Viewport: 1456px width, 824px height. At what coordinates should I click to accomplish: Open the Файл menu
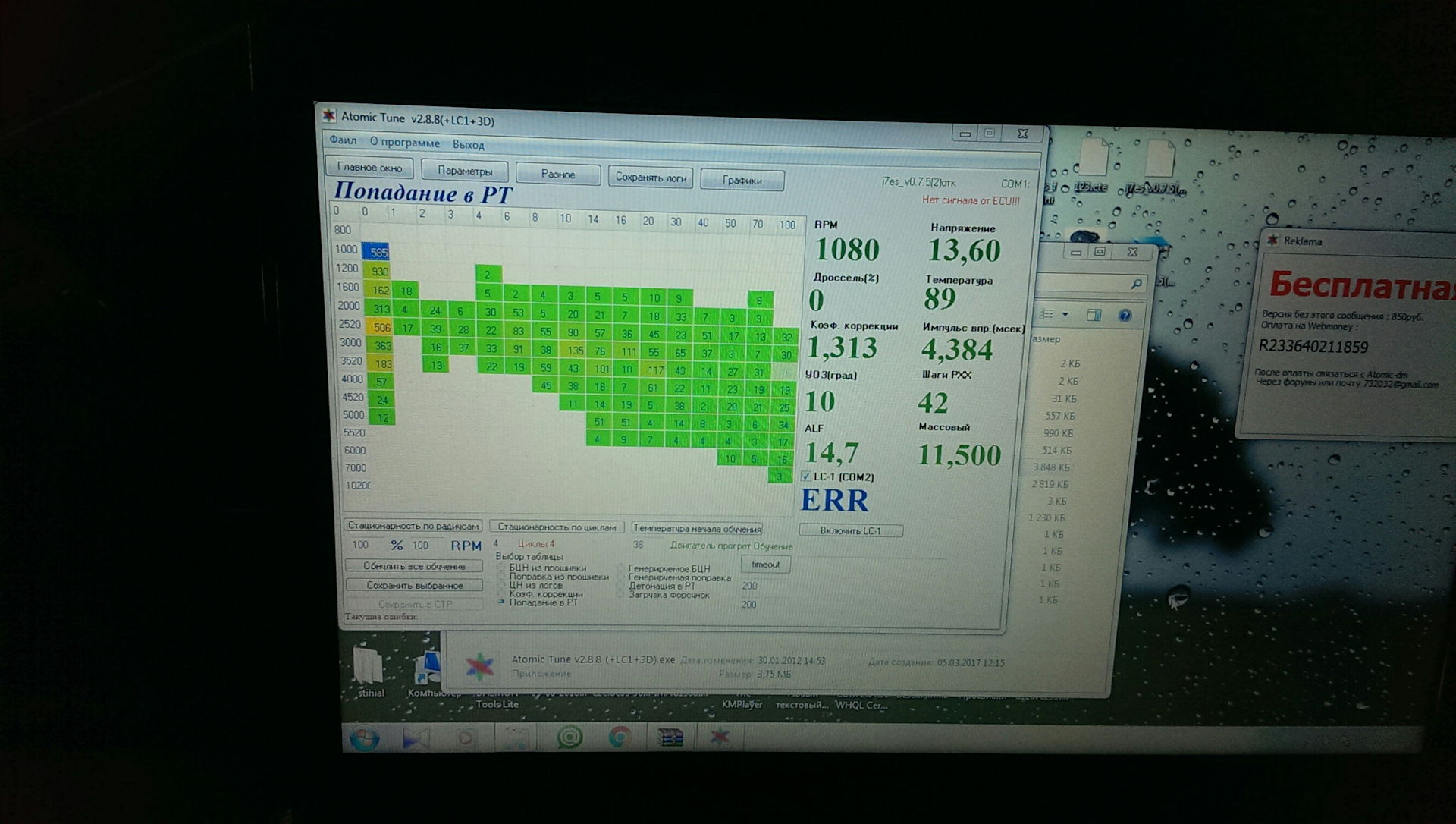coord(343,140)
